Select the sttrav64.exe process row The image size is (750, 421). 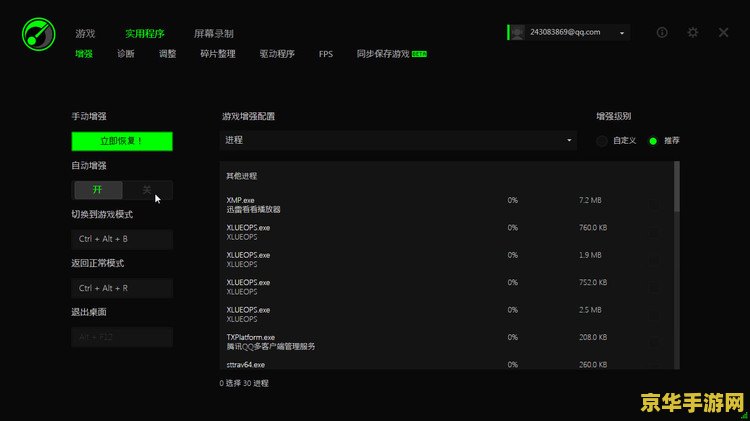tap(447, 365)
